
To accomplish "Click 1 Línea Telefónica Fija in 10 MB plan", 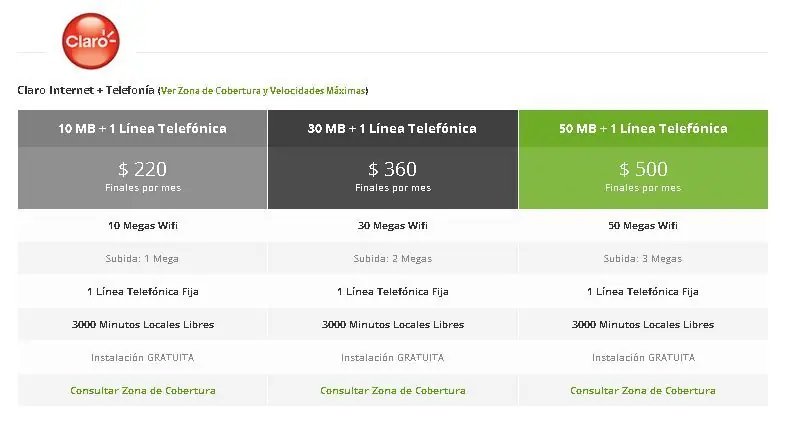I will [142, 292].
